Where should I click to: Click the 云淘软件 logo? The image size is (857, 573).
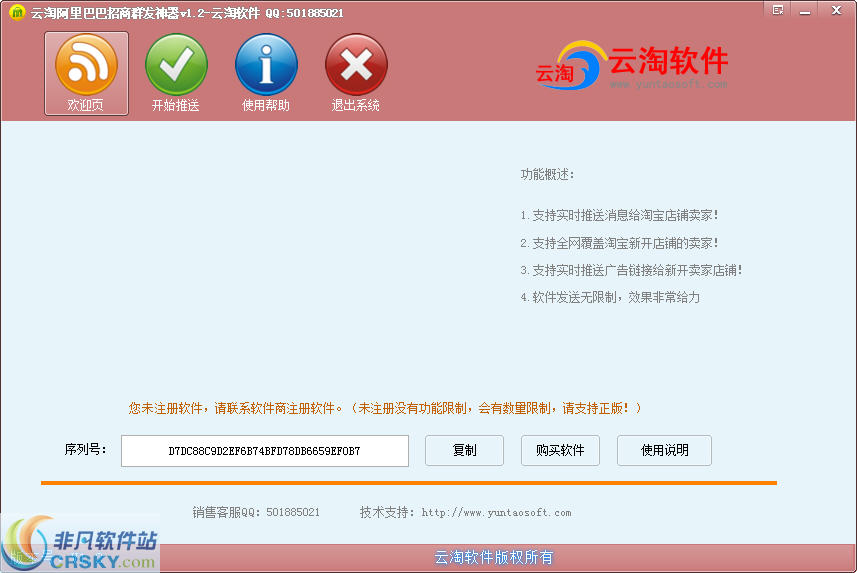632,66
